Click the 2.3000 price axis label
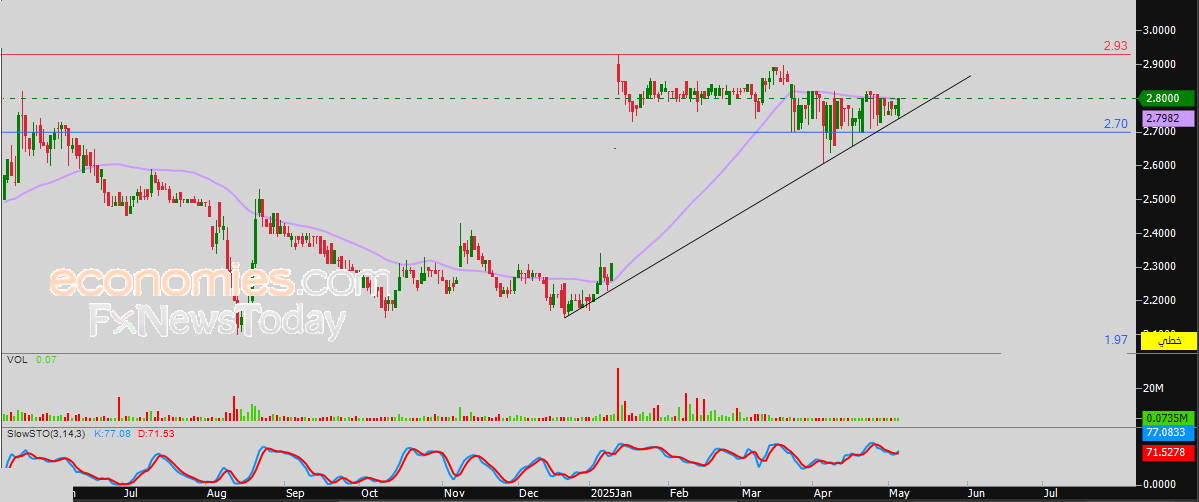Image resolution: width=1199 pixels, height=502 pixels. tap(1160, 266)
